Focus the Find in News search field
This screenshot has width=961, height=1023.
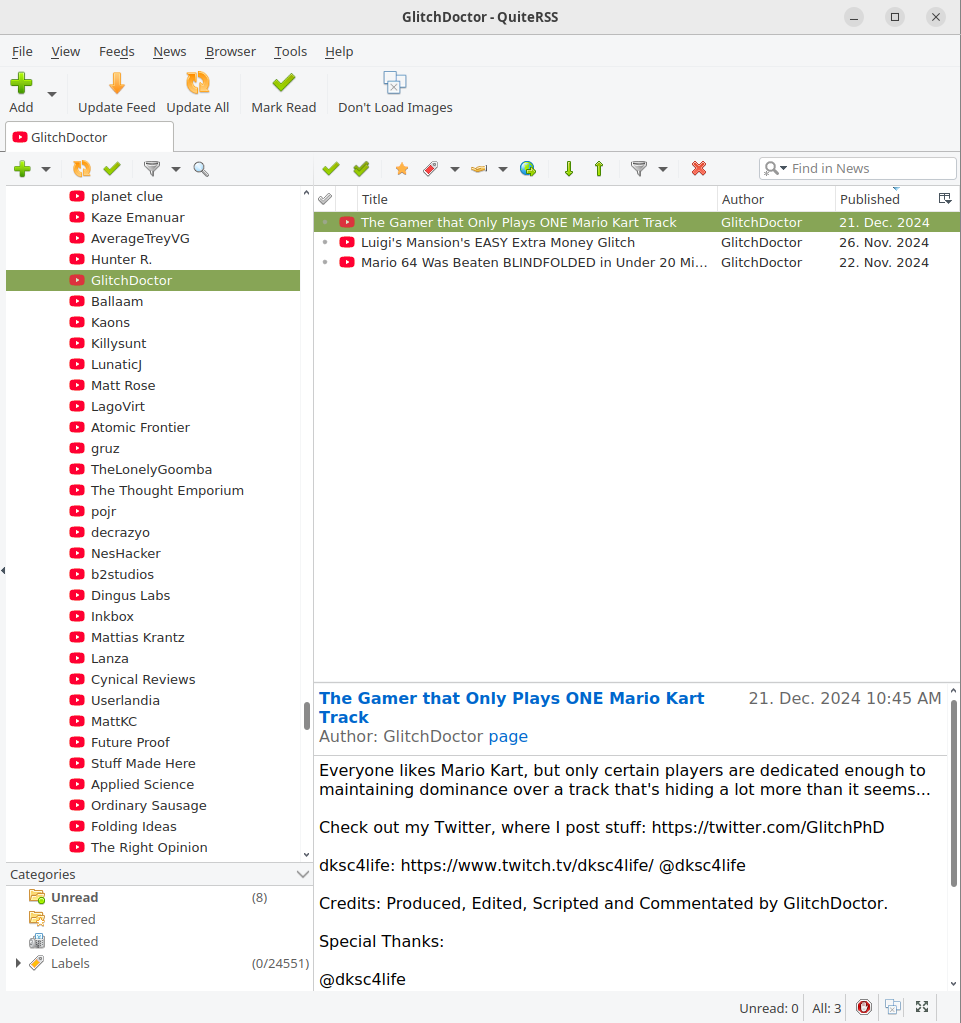tap(857, 168)
